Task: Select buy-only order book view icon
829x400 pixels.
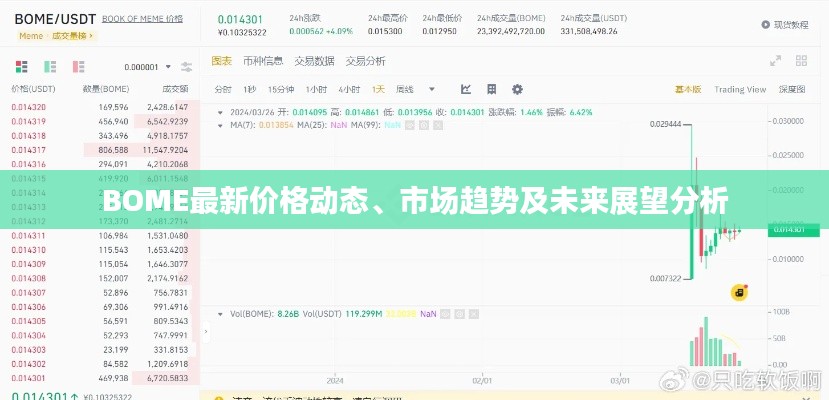Action: pyautogui.click(x=50, y=67)
